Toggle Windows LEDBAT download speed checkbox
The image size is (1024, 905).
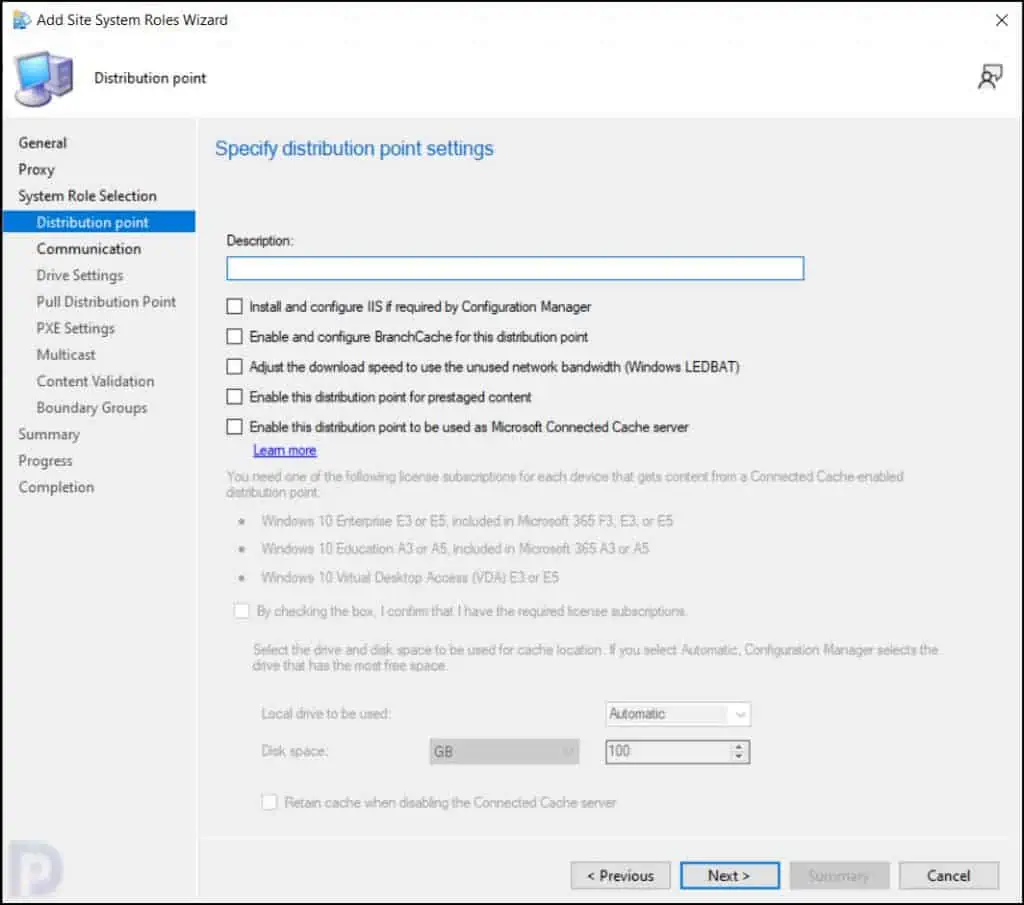coord(234,366)
